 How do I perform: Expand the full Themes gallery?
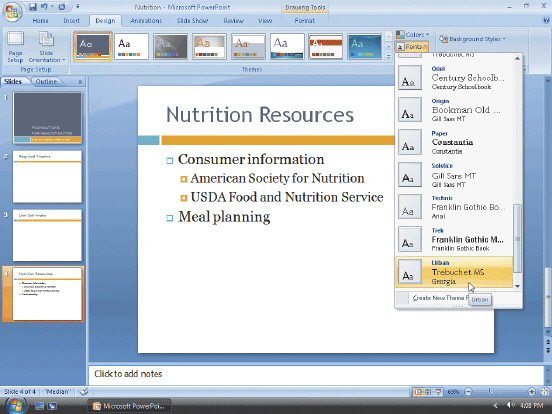[388, 56]
